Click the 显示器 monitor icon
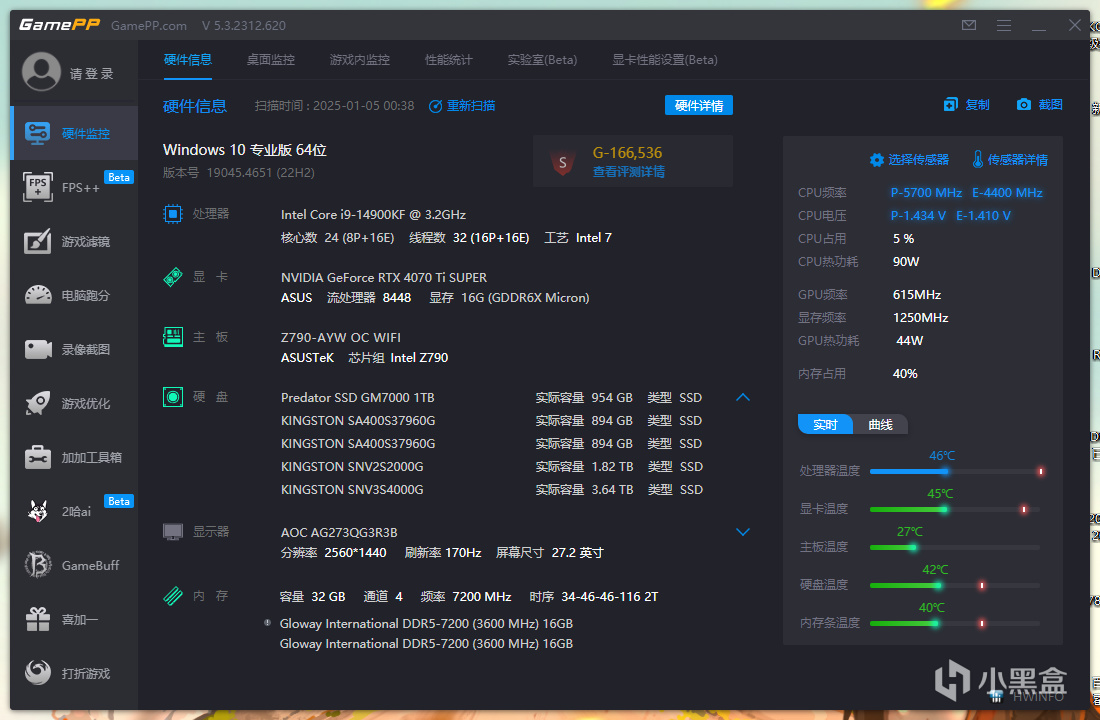Image resolution: width=1100 pixels, height=720 pixels. click(x=173, y=531)
